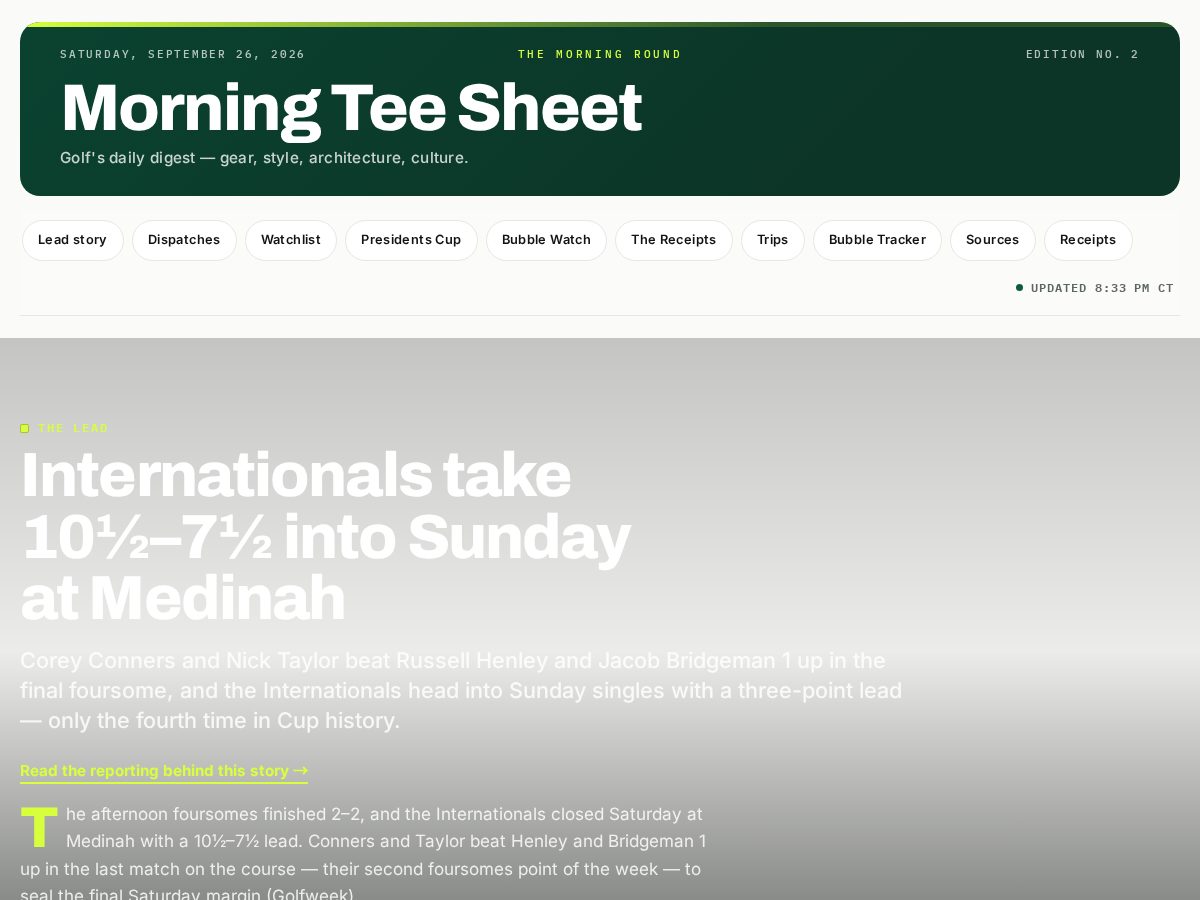Click the tagline 'Golf's daily digest'
The height and width of the screenshot is (900, 1200).
tap(264, 158)
